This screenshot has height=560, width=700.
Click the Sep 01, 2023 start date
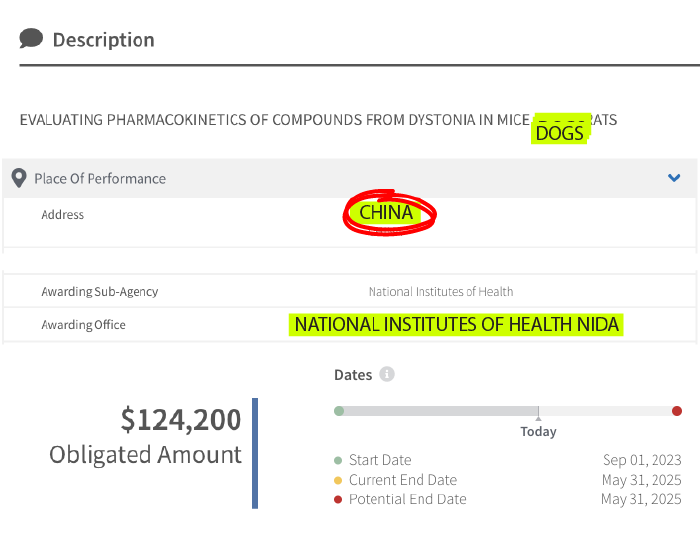(x=641, y=461)
